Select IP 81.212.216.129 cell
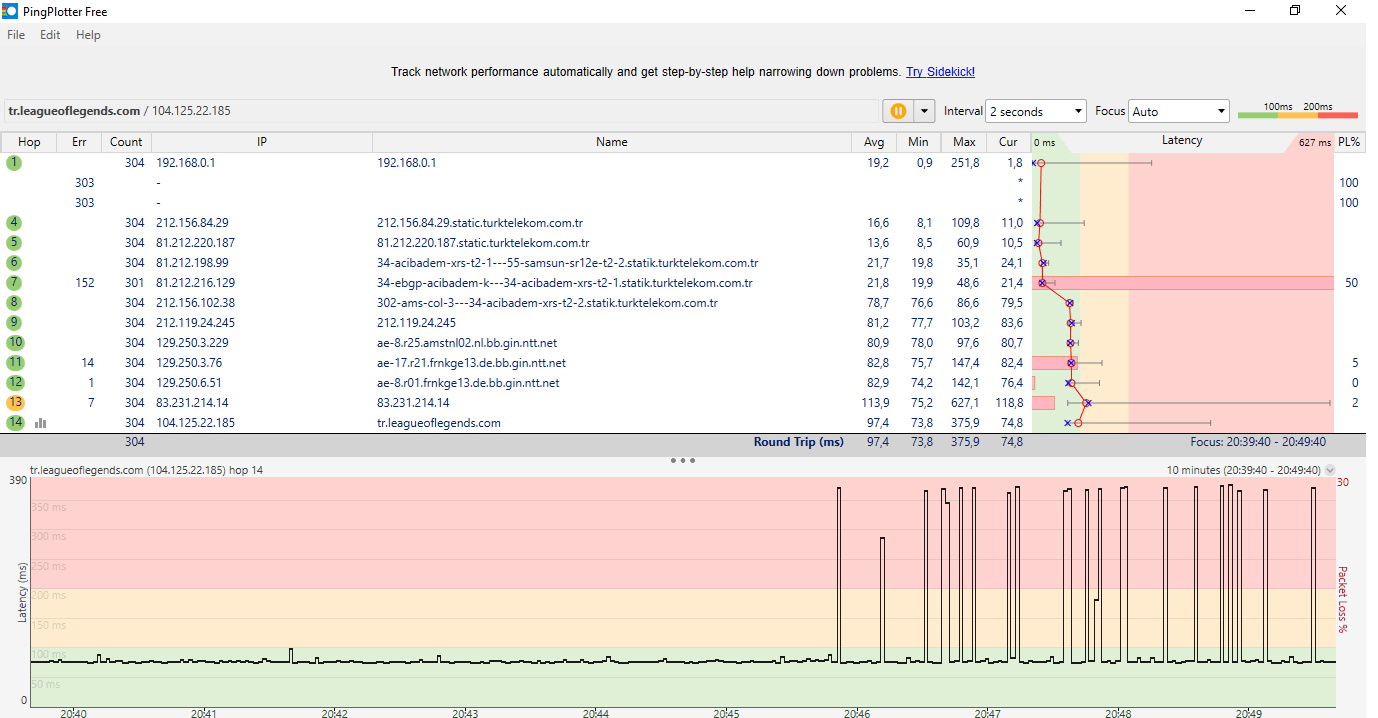1378x718 pixels. point(196,282)
